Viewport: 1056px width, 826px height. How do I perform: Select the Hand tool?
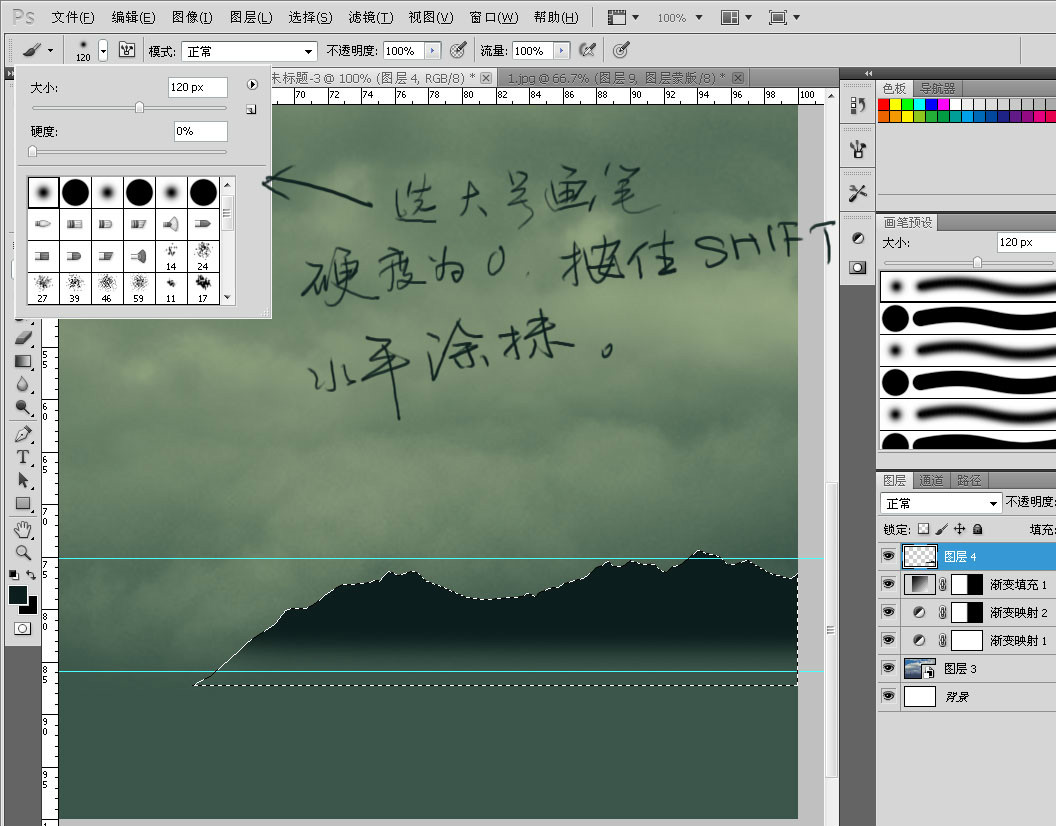[23, 530]
